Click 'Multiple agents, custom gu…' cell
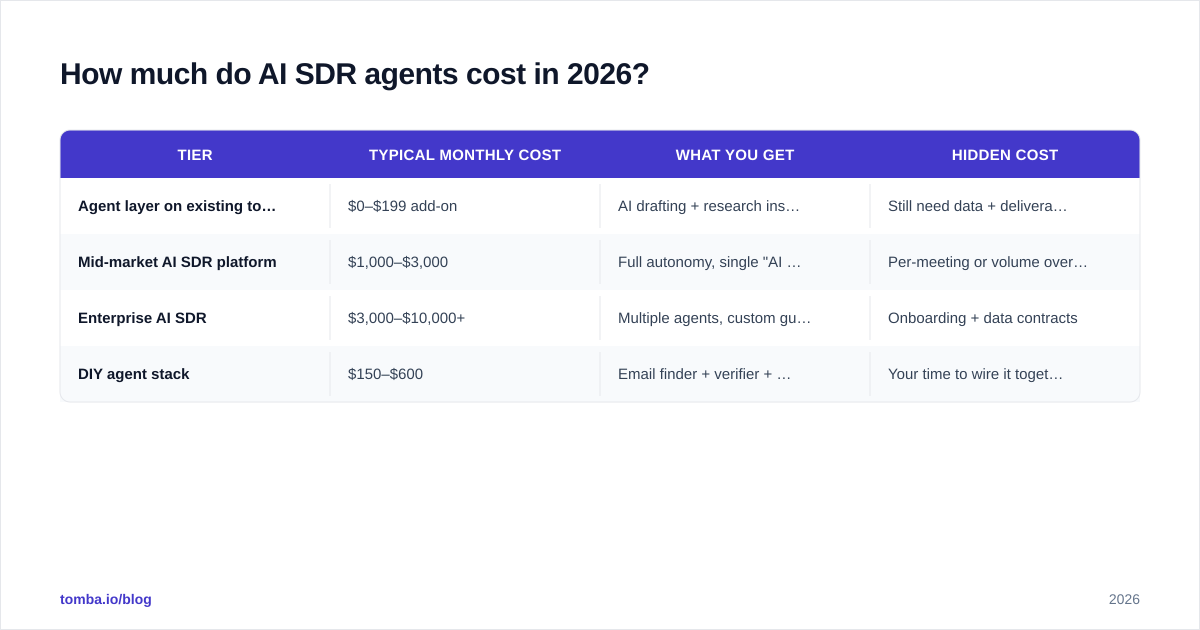Image resolution: width=1200 pixels, height=630 pixels. coord(735,318)
